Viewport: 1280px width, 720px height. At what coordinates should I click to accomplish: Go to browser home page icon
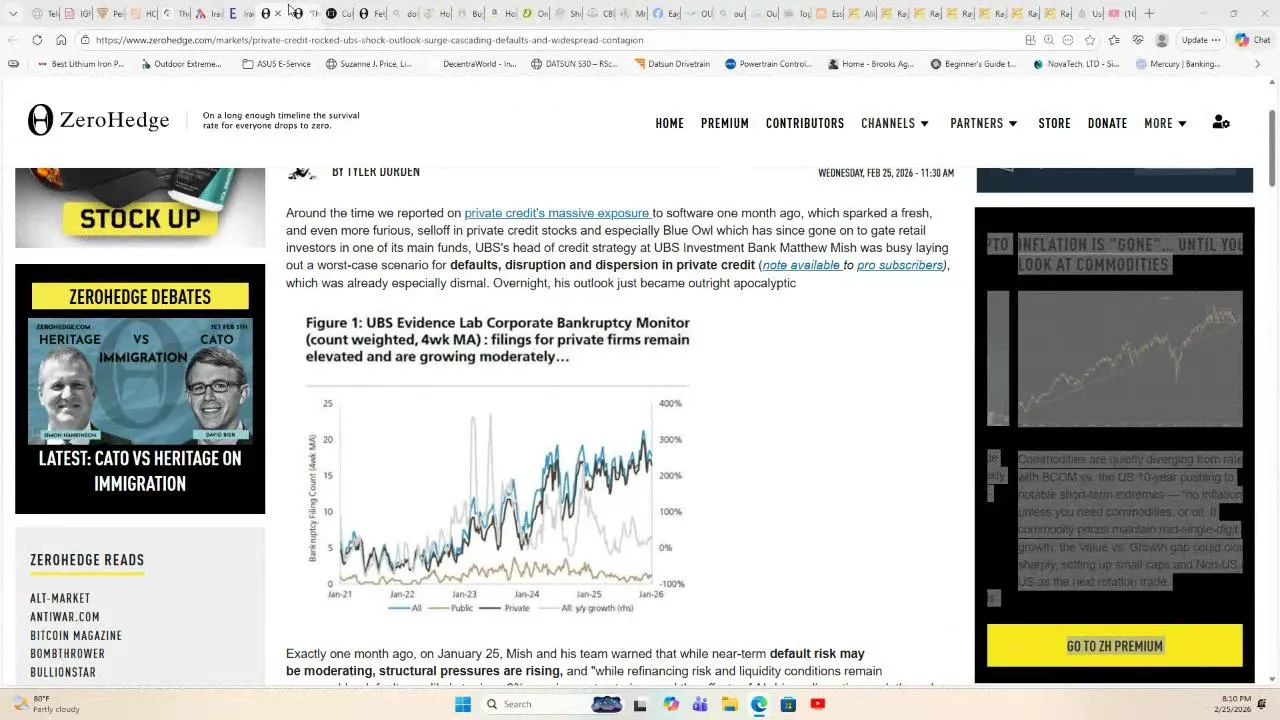pyautogui.click(x=61, y=40)
